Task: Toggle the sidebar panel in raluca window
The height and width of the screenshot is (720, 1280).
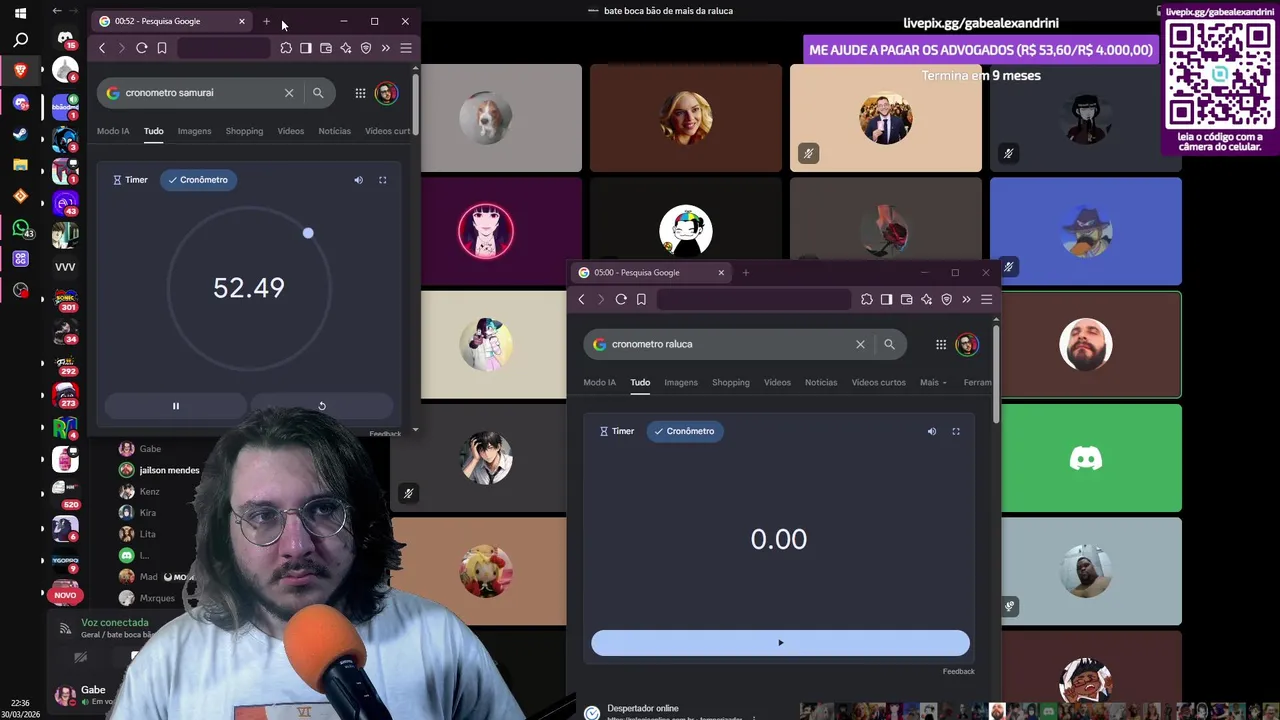Action: 886,299
